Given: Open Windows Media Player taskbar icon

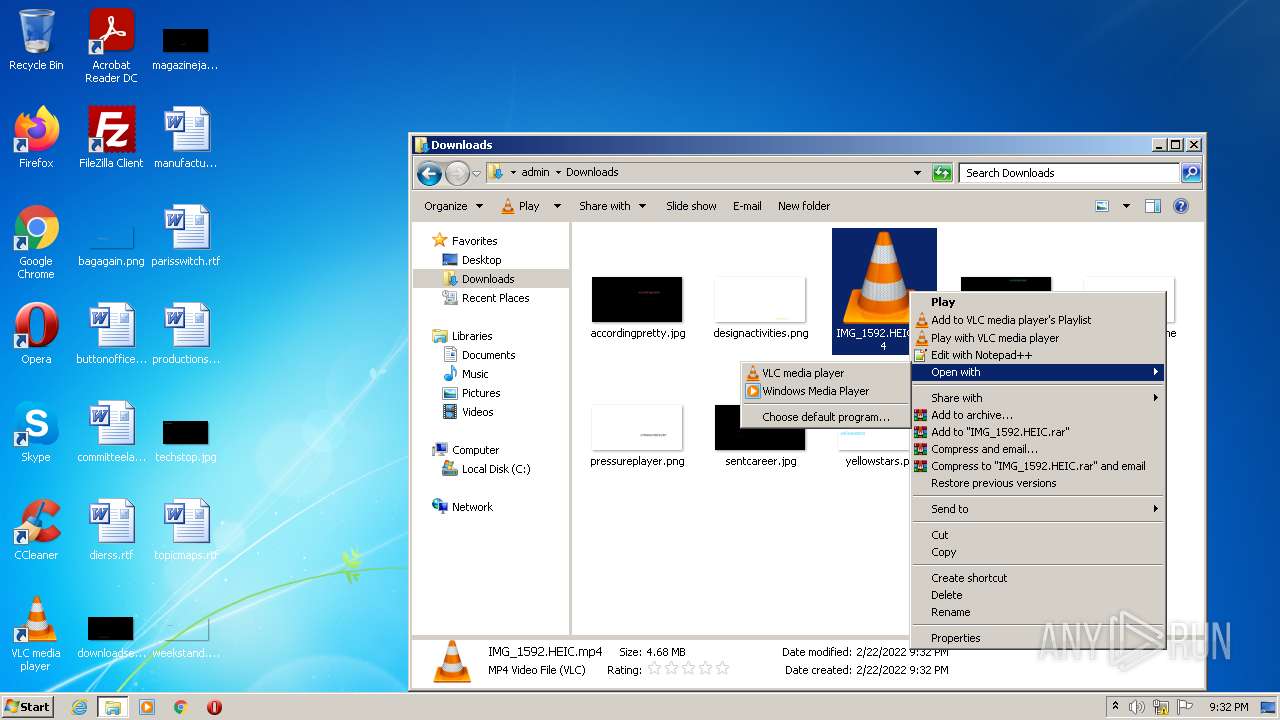Looking at the screenshot, I should [147, 707].
